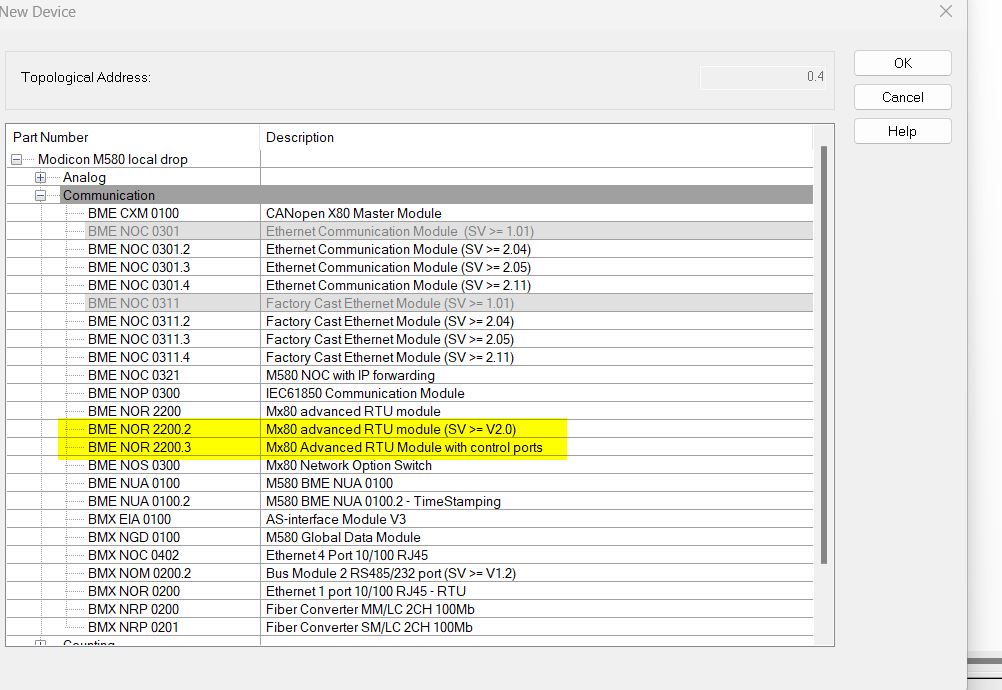1002x690 pixels.
Task: Click 'Ethernet 4 Port 10/100 RJ45' description
Action: coord(347,555)
